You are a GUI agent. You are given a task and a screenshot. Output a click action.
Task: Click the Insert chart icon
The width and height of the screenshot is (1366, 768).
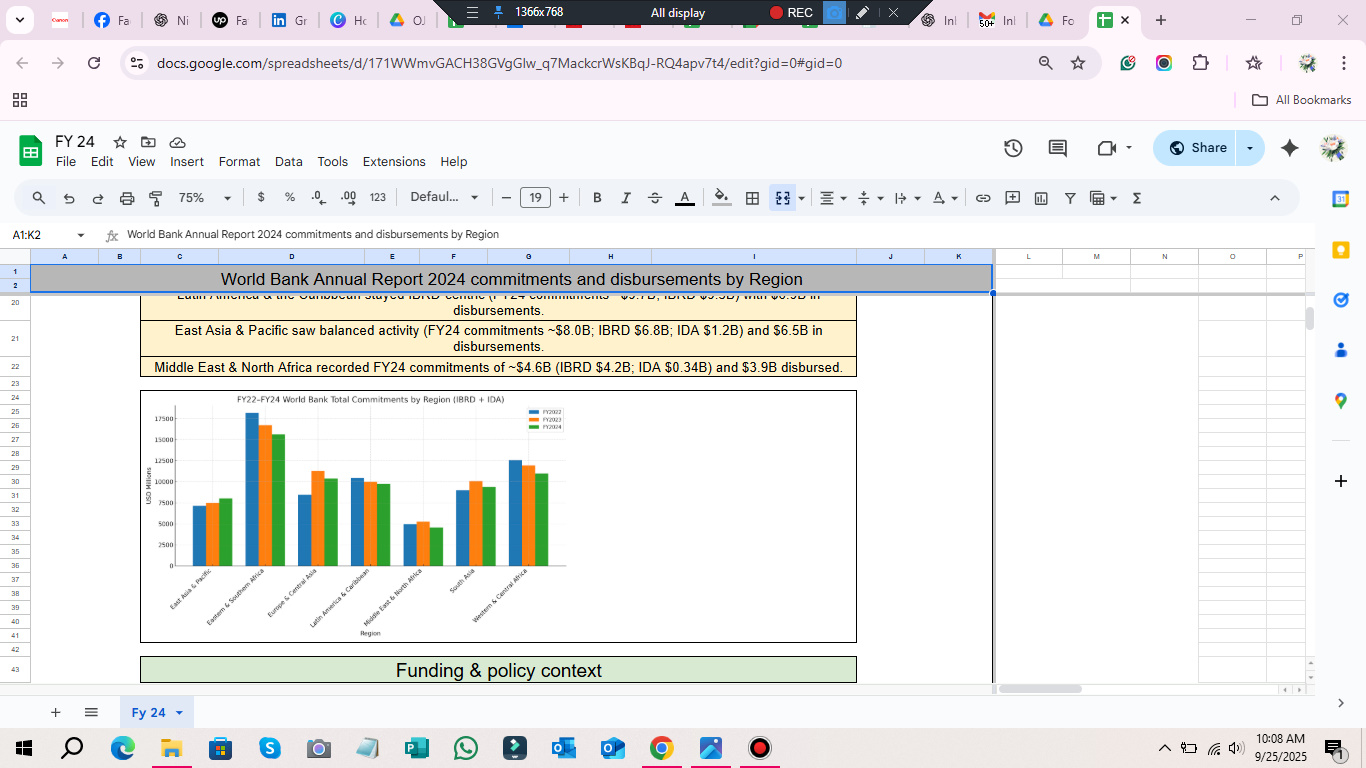pyautogui.click(x=1041, y=198)
